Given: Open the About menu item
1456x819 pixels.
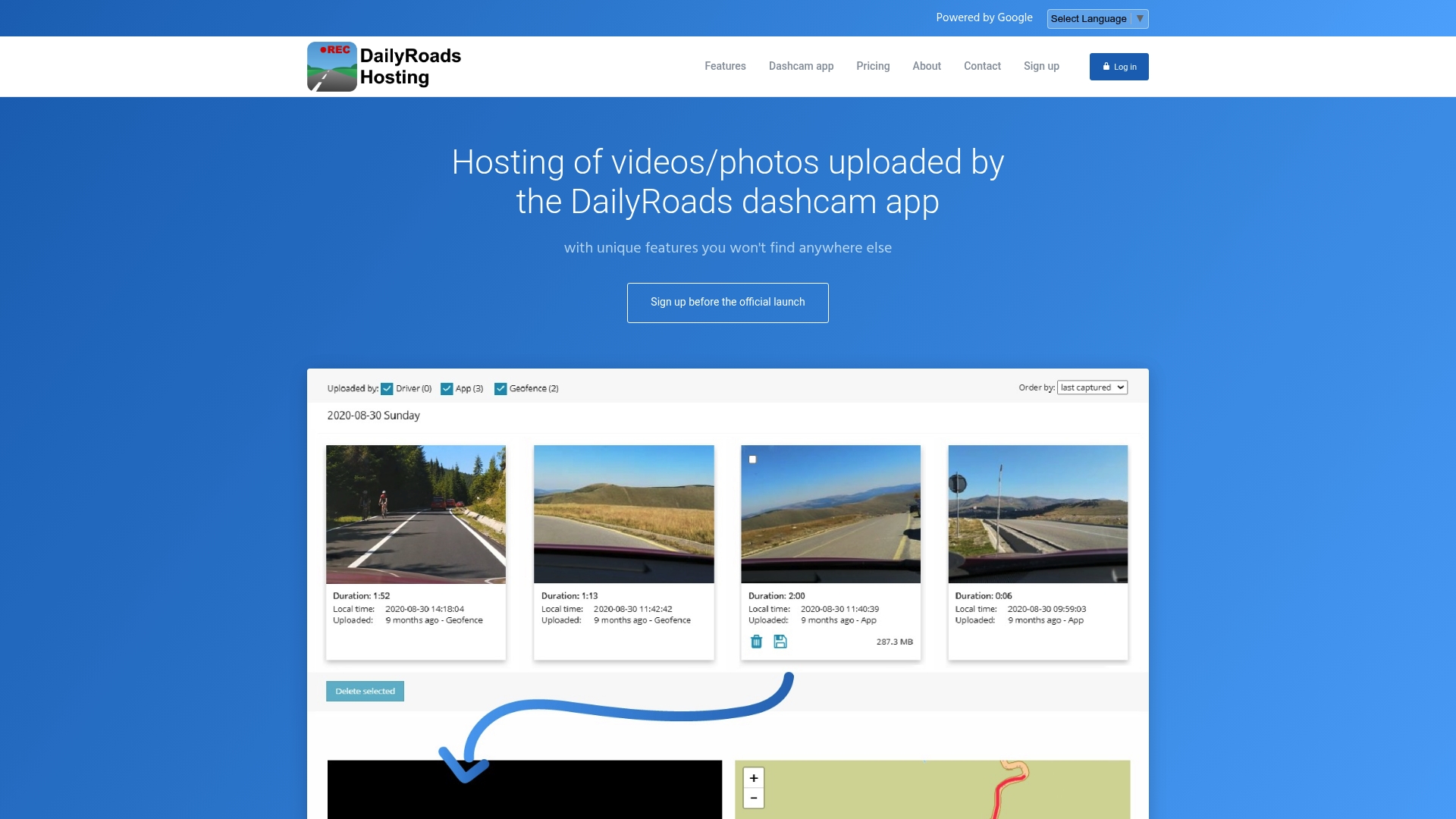Looking at the screenshot, I should pyautogui.click(x=927, y=66).
